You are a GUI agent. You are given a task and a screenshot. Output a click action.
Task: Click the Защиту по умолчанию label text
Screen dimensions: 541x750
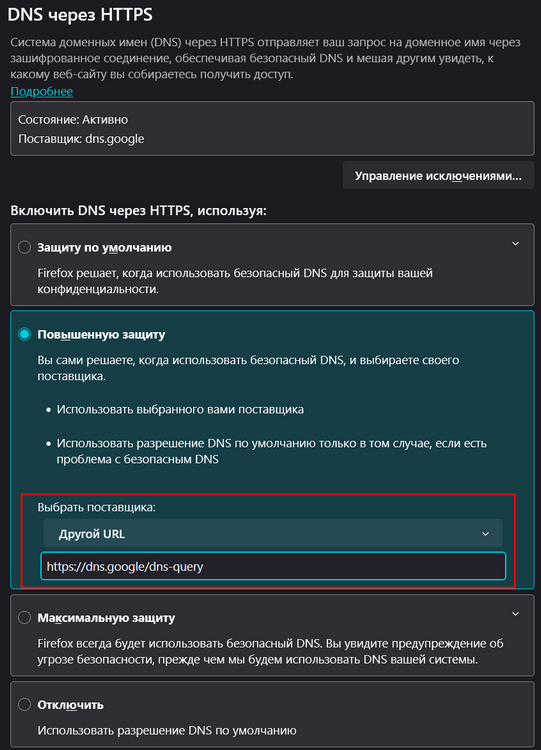click(x=104, y=247)
